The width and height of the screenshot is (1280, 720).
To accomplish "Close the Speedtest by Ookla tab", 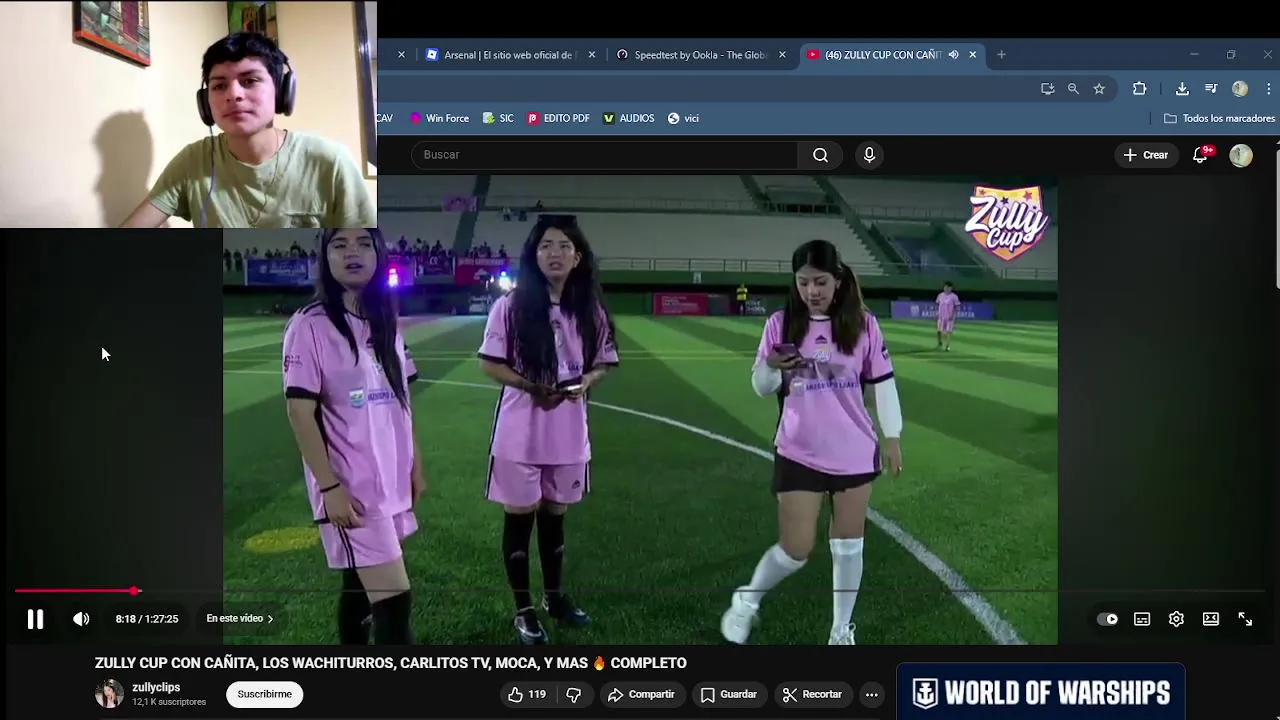I will point(782,55).
